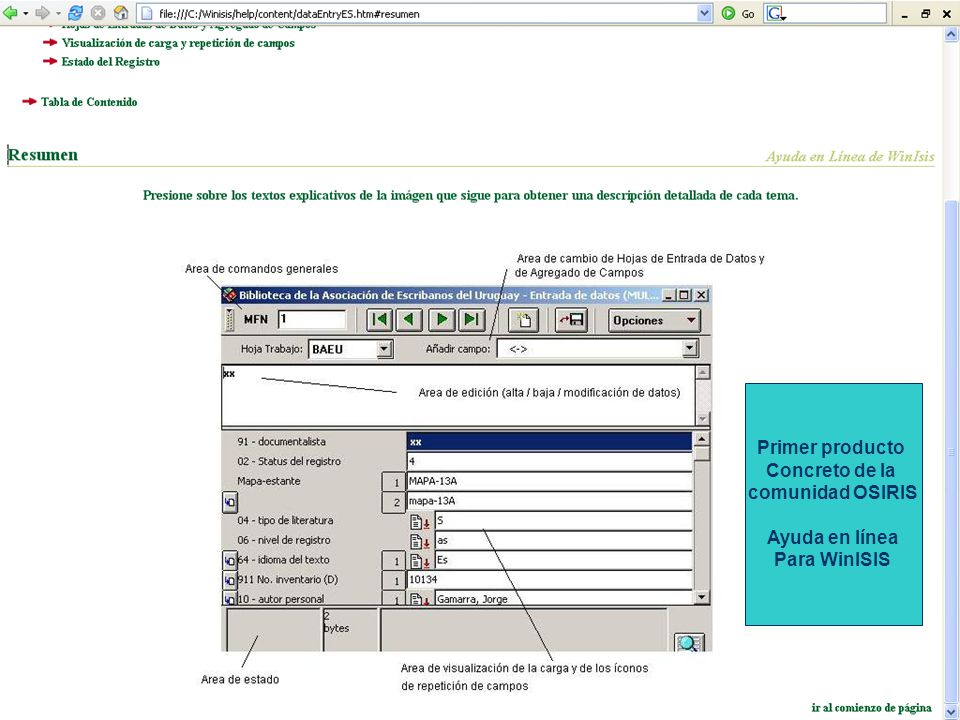The image size is (960, 720).
Task: Click Status del registro value 4
Action: (x=549, y=461)
